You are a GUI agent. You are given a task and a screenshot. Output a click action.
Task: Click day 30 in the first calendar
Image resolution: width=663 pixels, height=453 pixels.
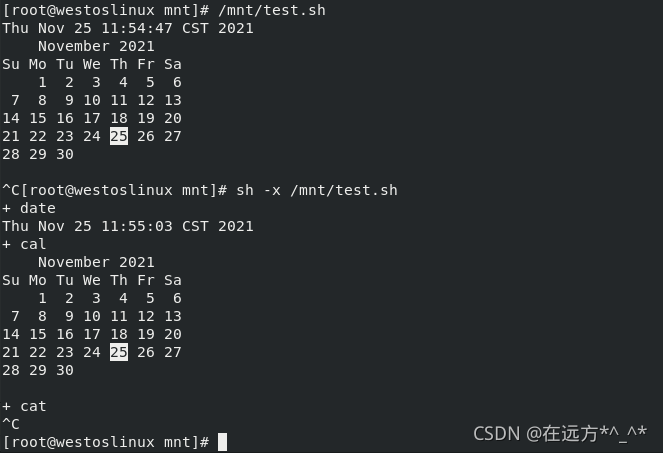(x=65, y=154)
